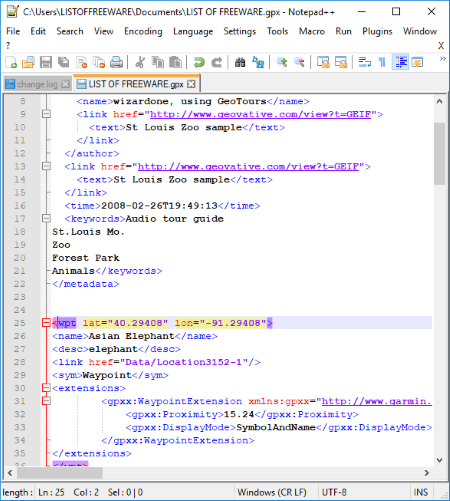450x501 pixels.
Task: Open the File menu
Action: [13, 31]
